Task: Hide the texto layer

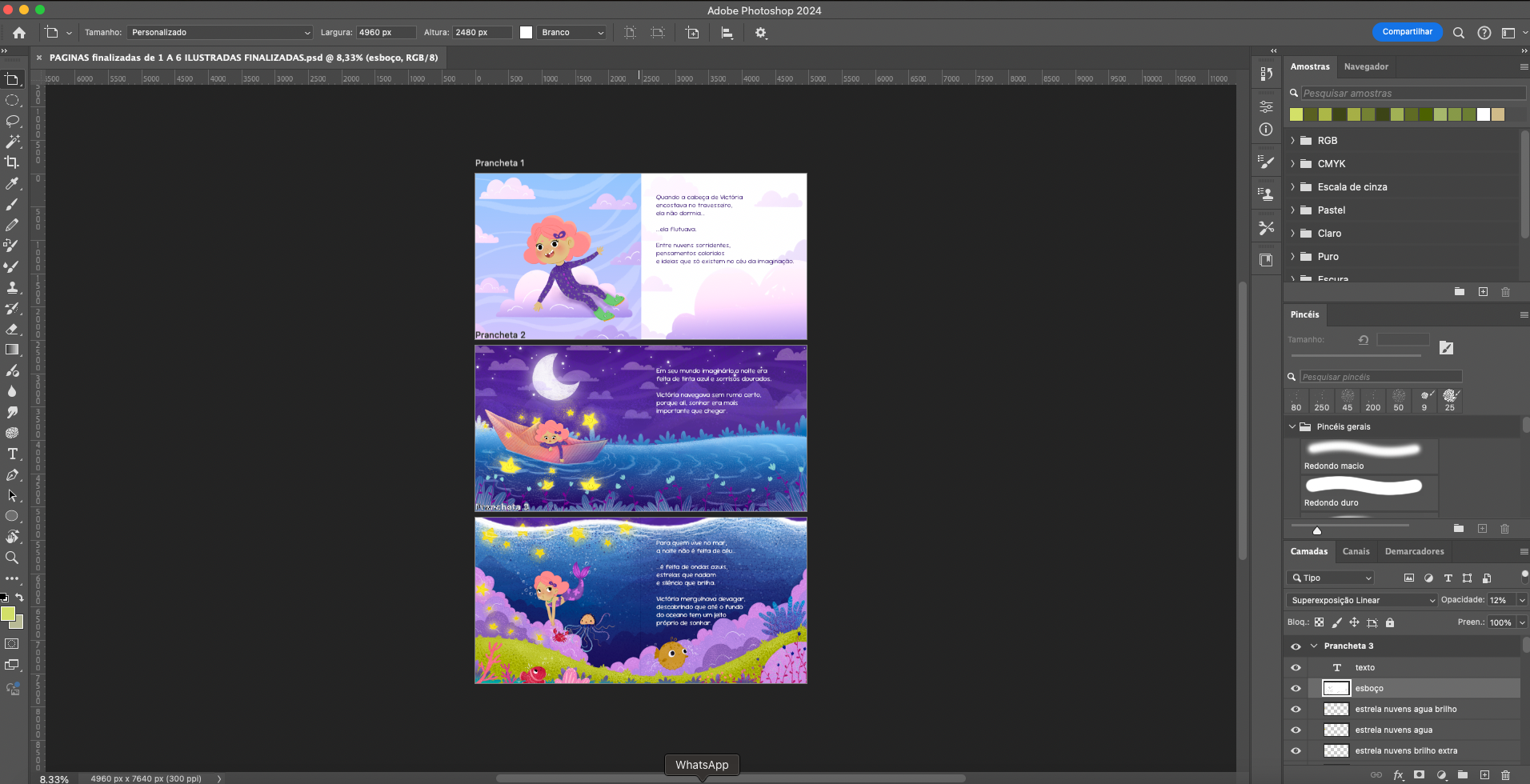Action: (x=1296, y=667)
